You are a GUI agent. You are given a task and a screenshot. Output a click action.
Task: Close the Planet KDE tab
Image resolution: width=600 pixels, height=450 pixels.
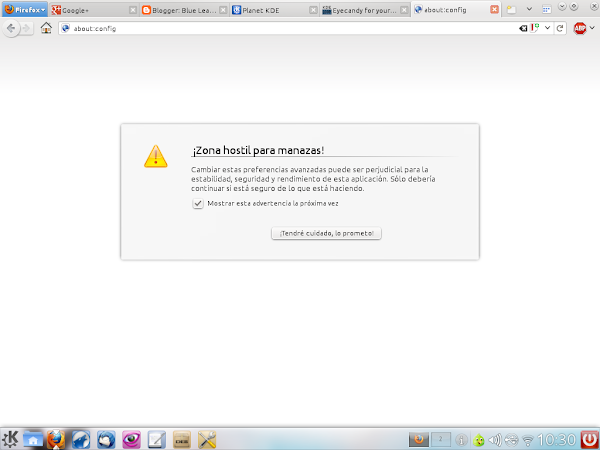[x=313, y=10]
